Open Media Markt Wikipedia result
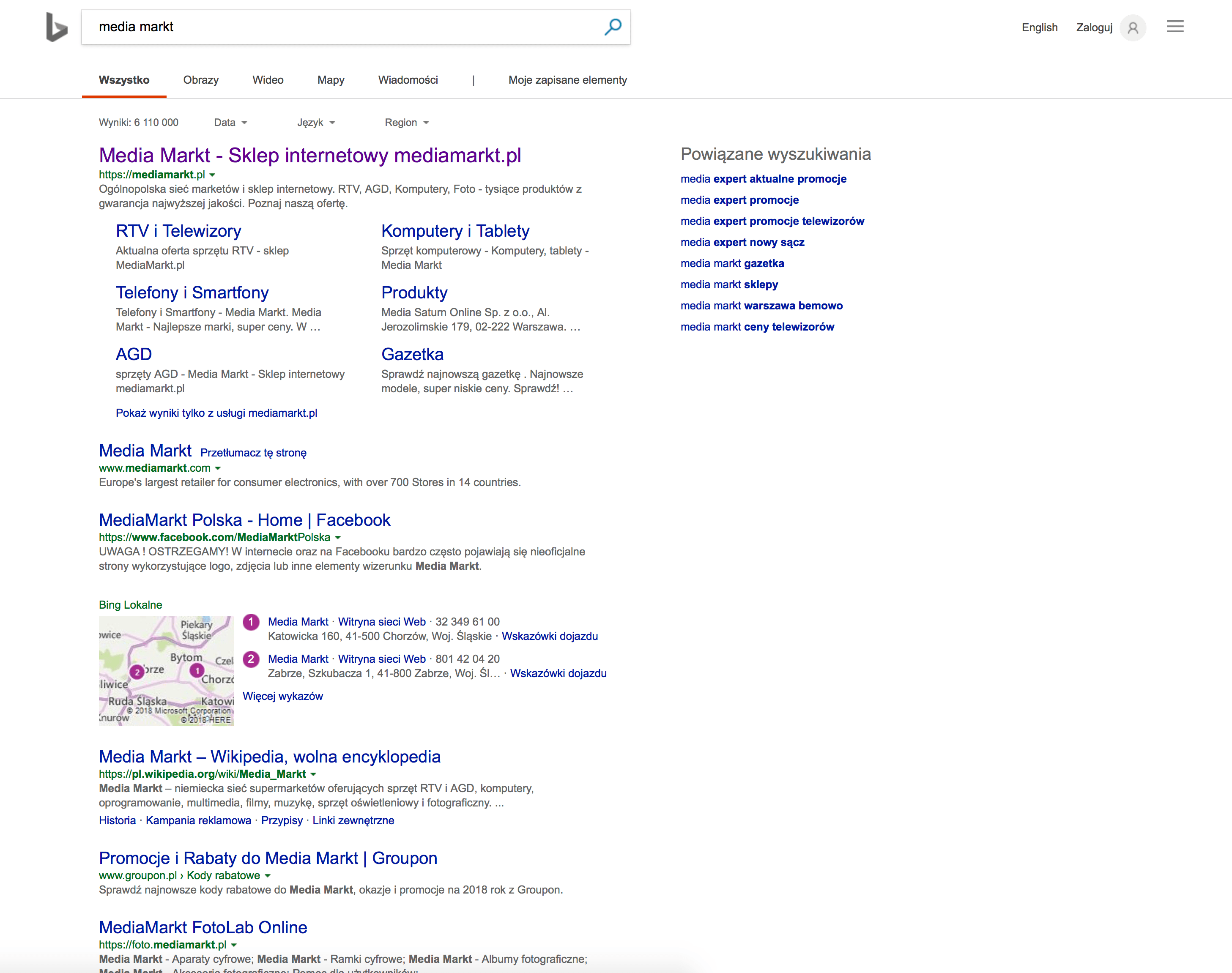This screenshot has width=1232, height=973. 270,757
